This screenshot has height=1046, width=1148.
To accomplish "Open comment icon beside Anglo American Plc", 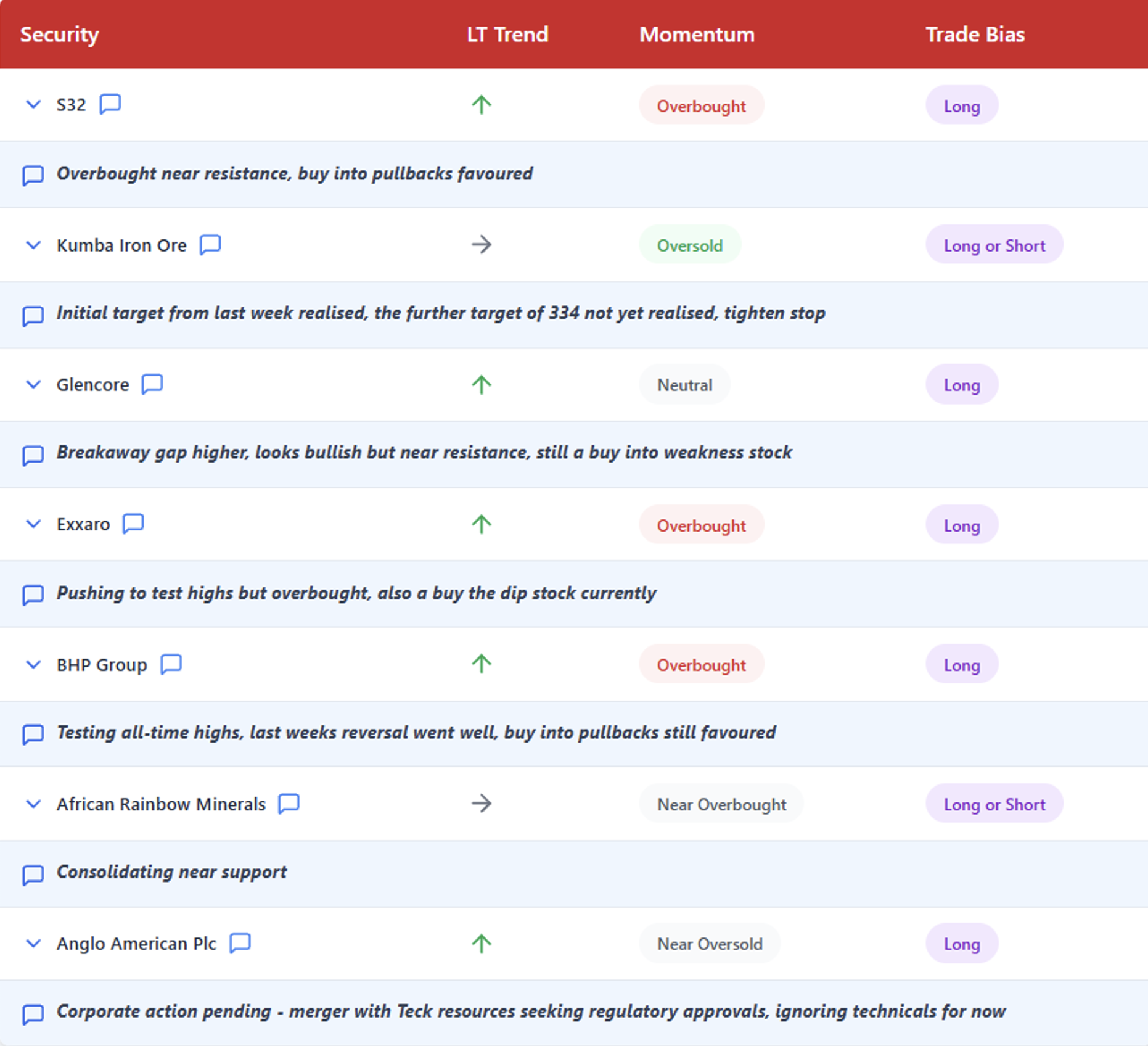I will (240, 942).
